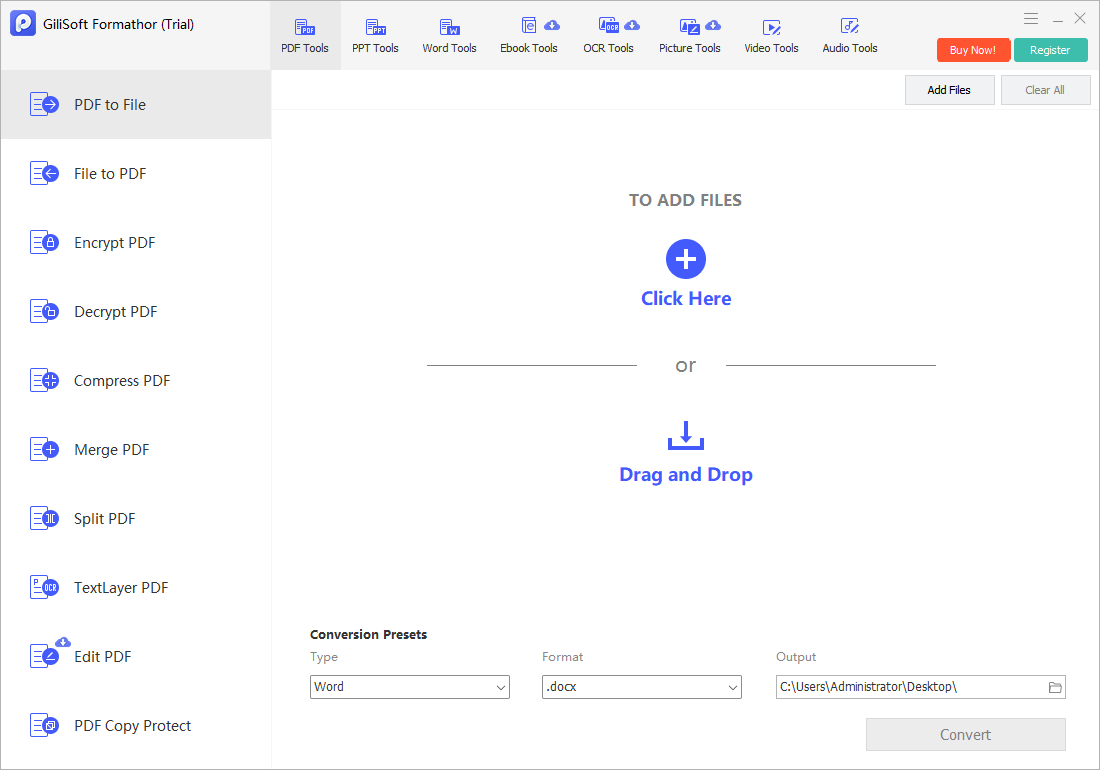1100x770 pixels.
Task: Click the Add Files button
Action: pos(949,90)
